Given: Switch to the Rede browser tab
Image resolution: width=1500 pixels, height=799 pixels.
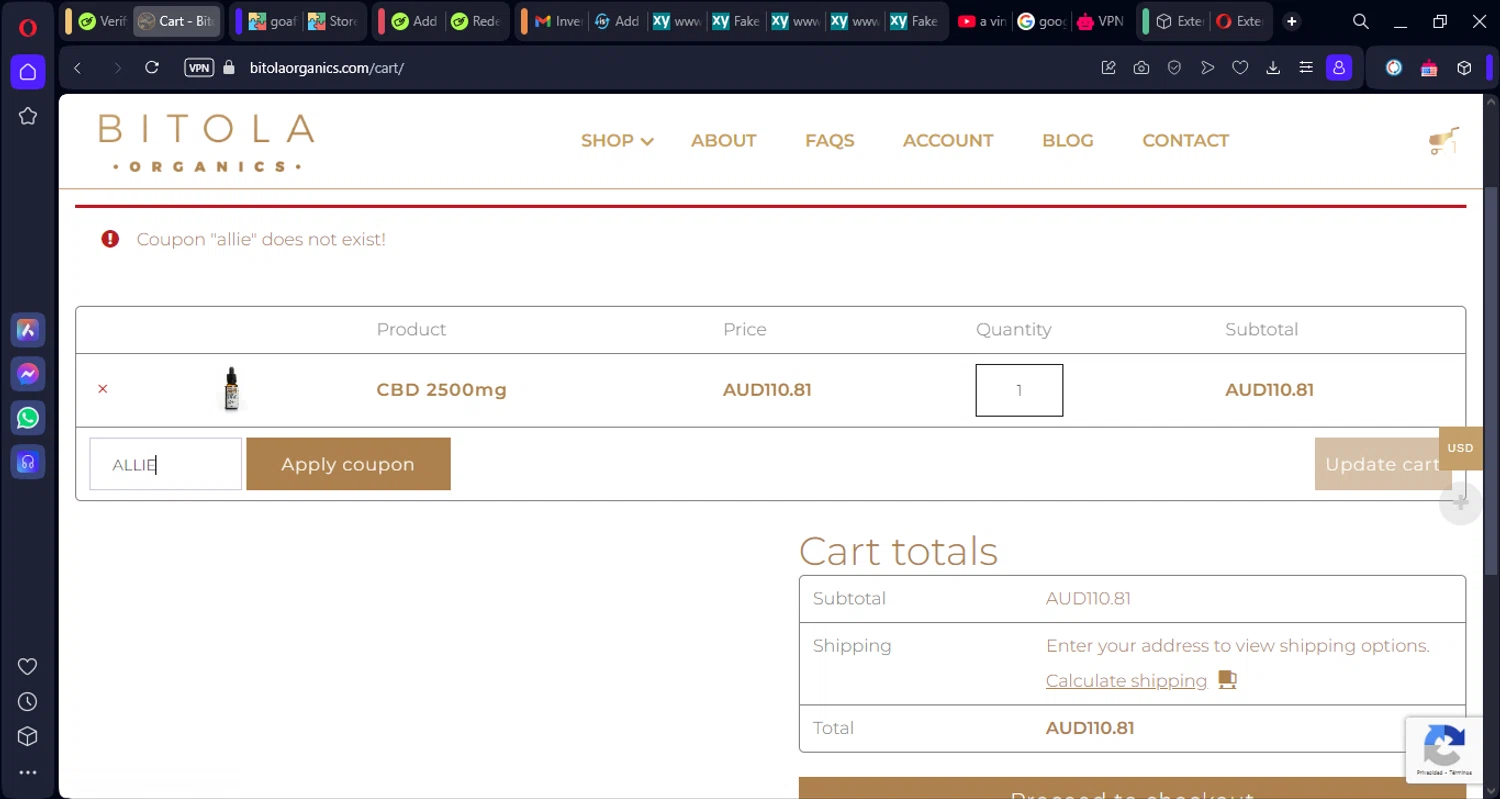Looking at the screenshot, I should [476, 21].
